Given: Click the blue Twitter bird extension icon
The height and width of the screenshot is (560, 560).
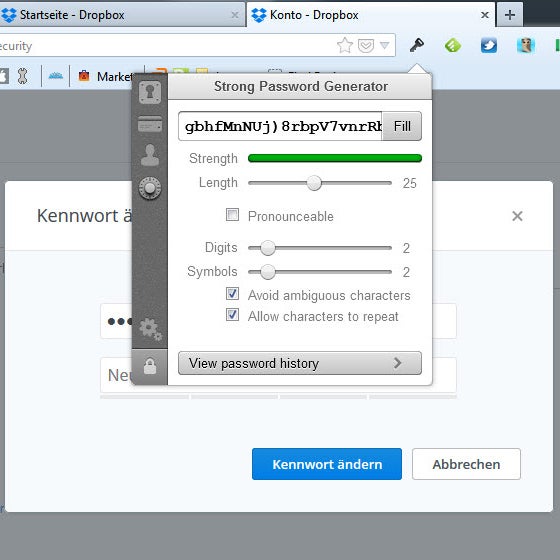Looking at the screenshot, I should point(489,45).
